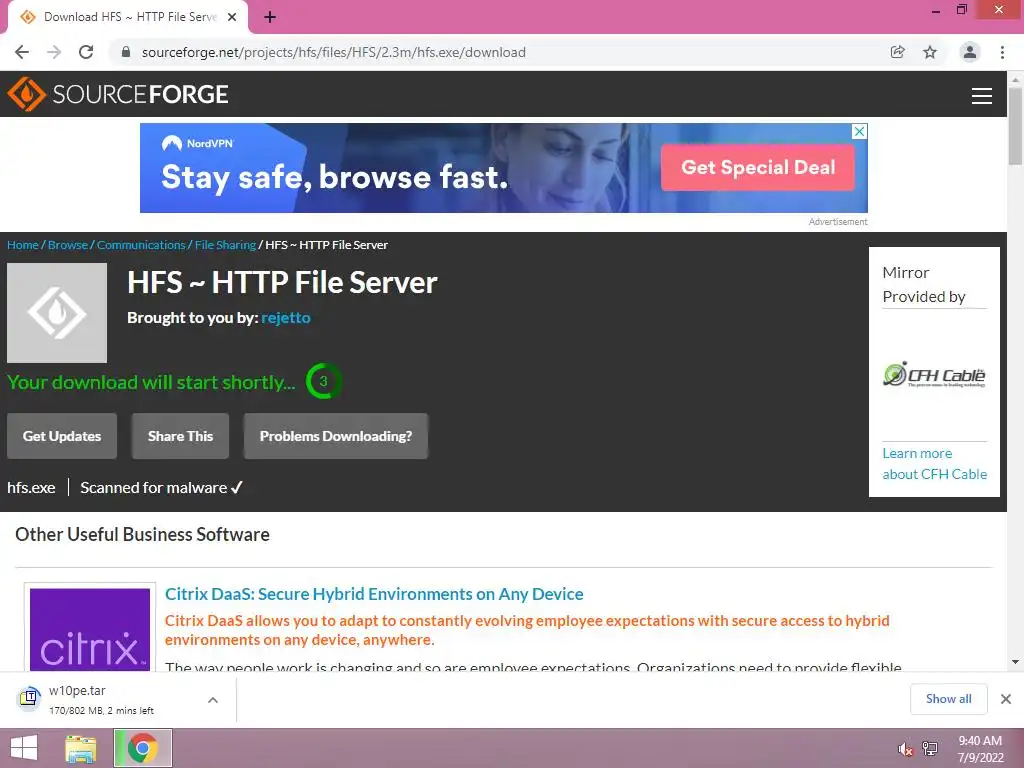Click the page vertical scrollbar thumb
Viewport: 1024px width, 768px height.
pos(1015,126)
